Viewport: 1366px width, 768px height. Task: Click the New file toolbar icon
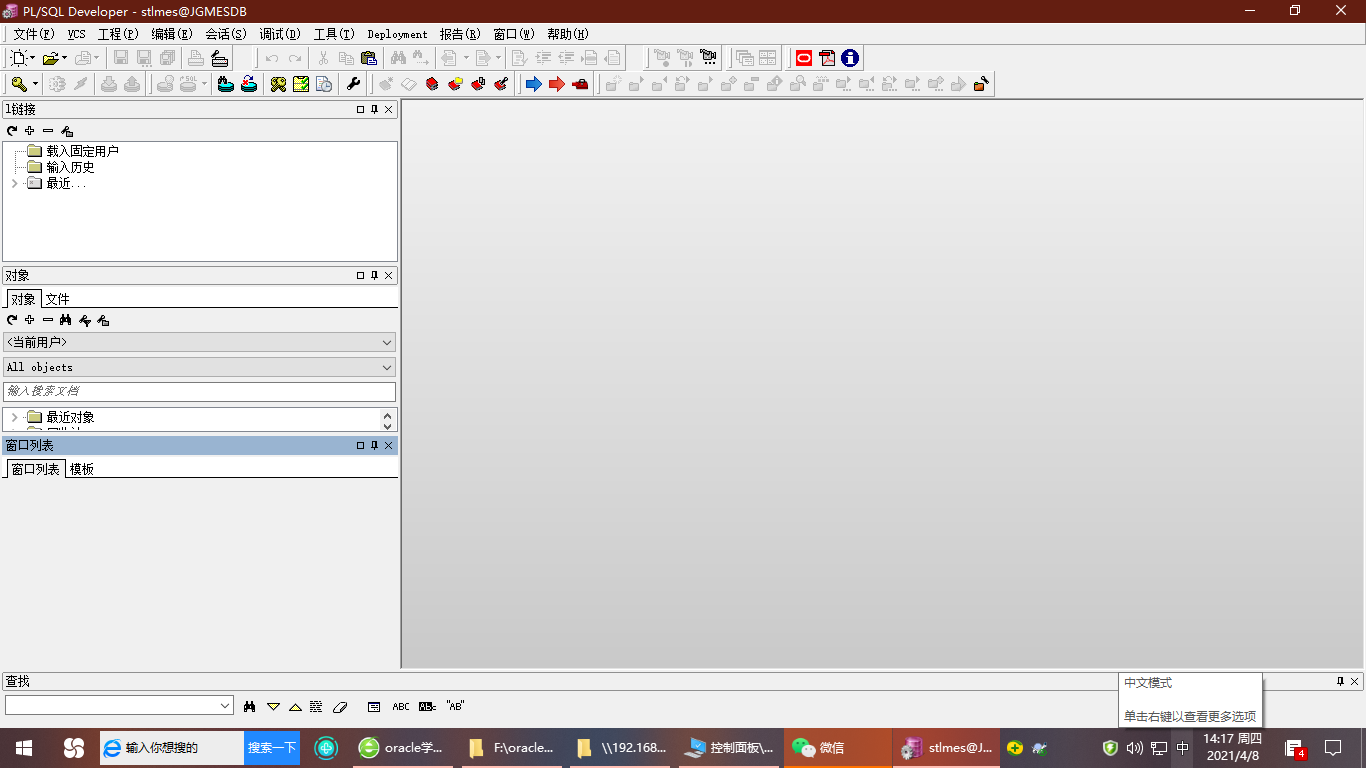[x=19, y=58]
